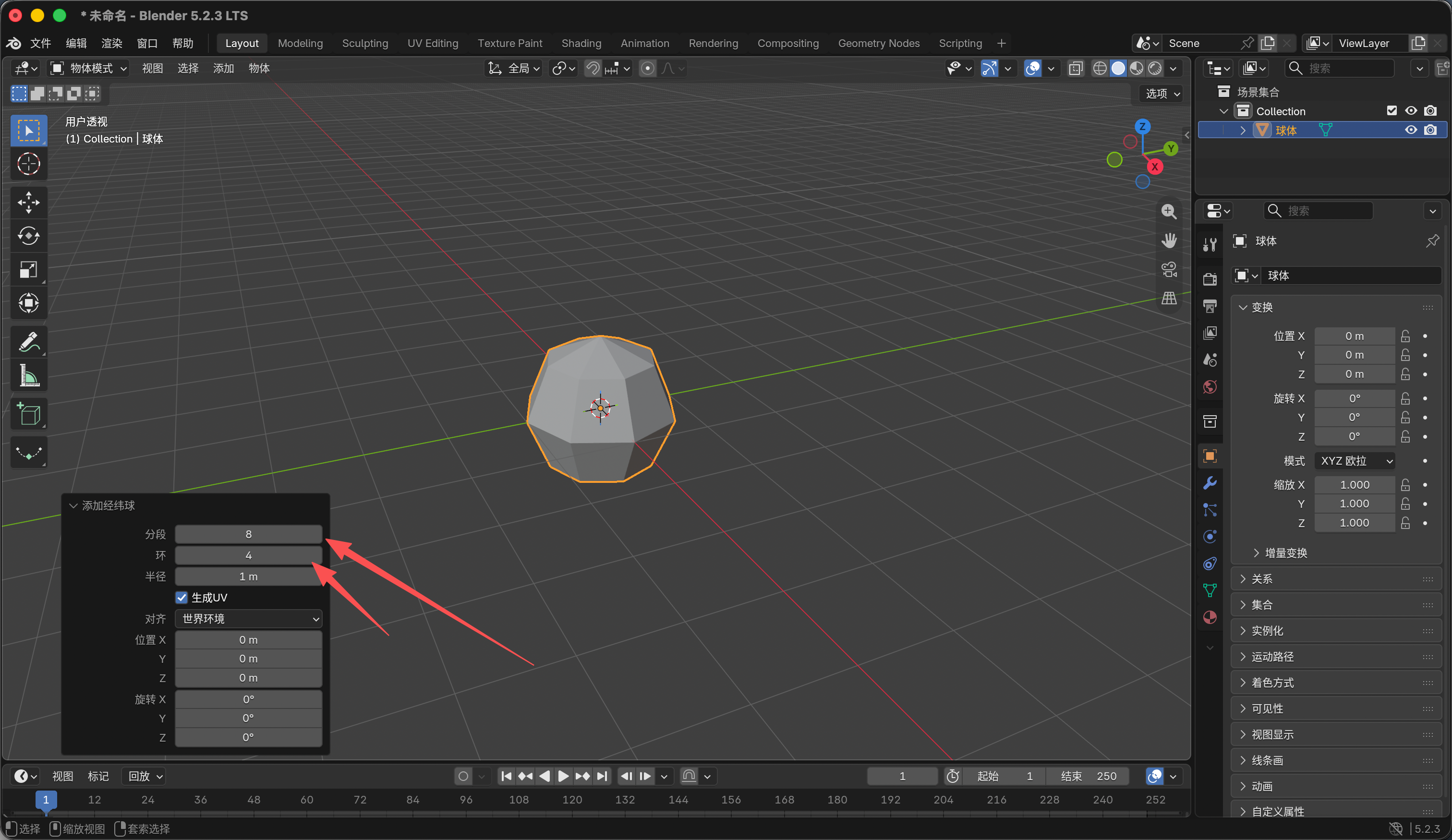Click the current frame marker on timeline
Screen dimensions: 1452x840
(x=46, y=800)
